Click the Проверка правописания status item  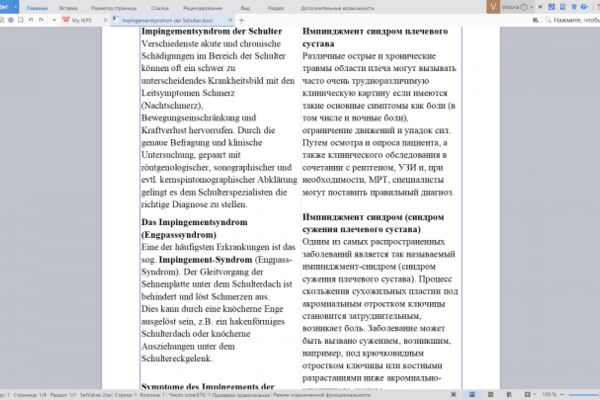click(x=240, y=395)
